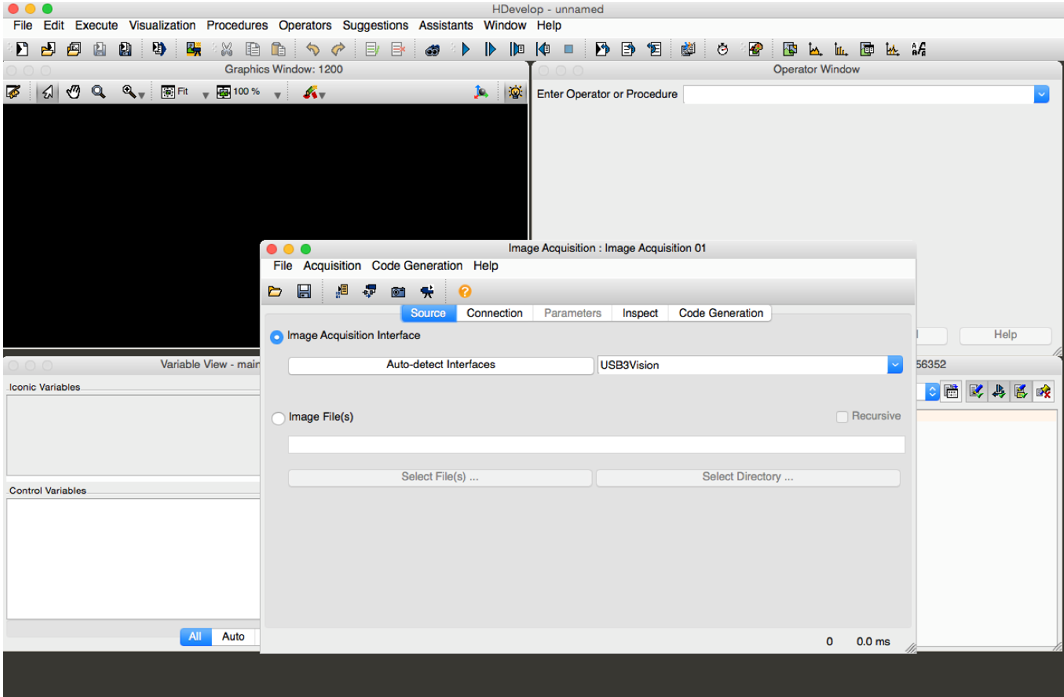Run the program with the play icon
Screen dimensions: 1064x697
pyautogui.click(x=466, y=49)
